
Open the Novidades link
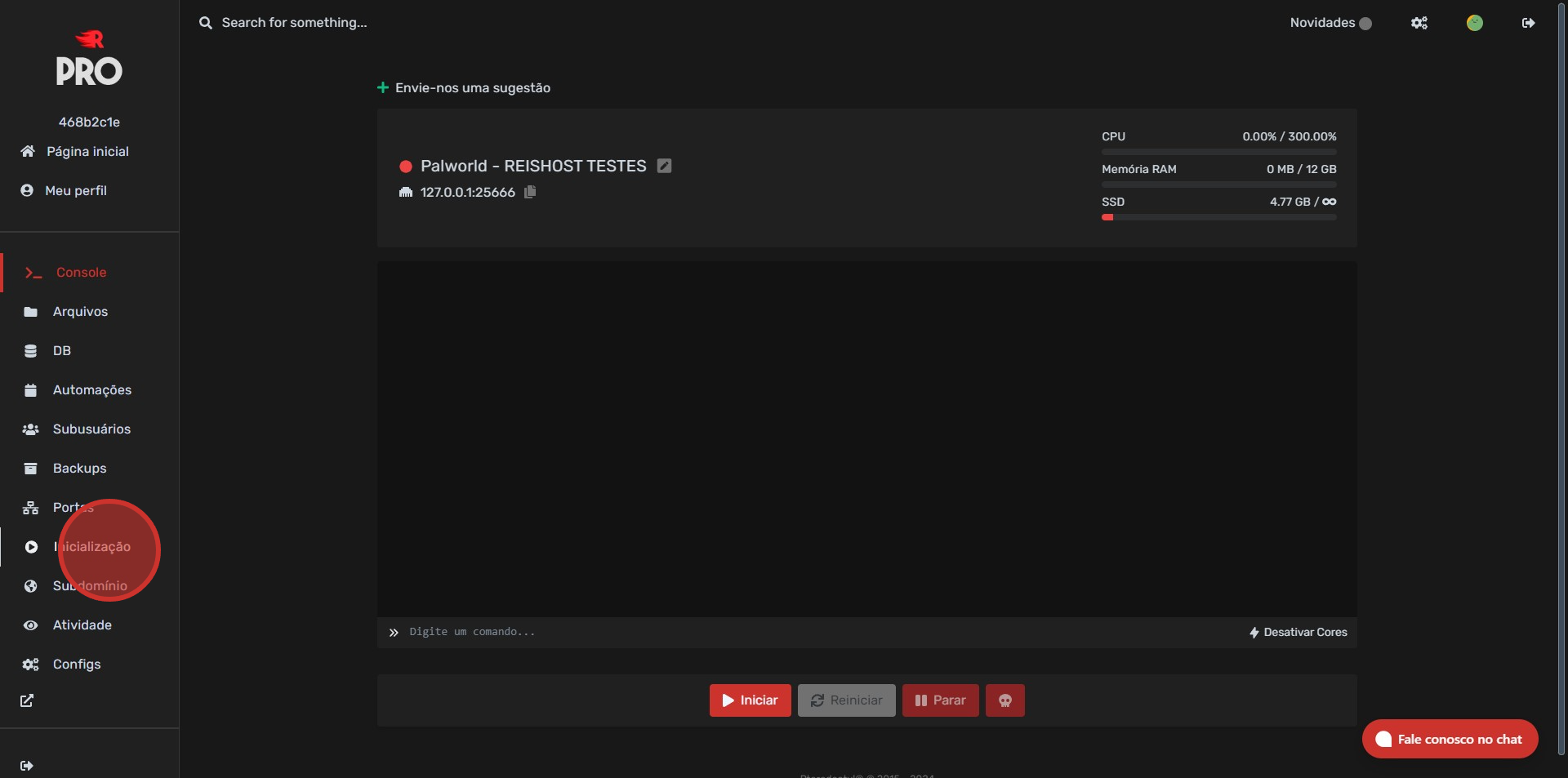pyautogui.click(x=1330, y=23)
